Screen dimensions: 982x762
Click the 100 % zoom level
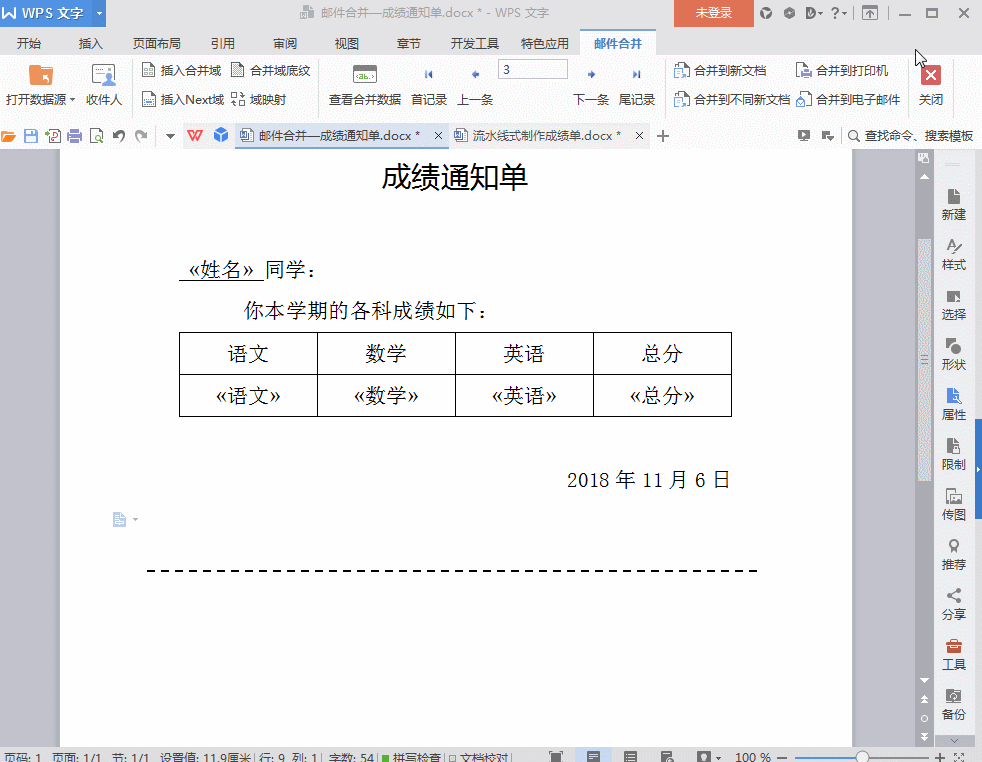tap(753, 757)
